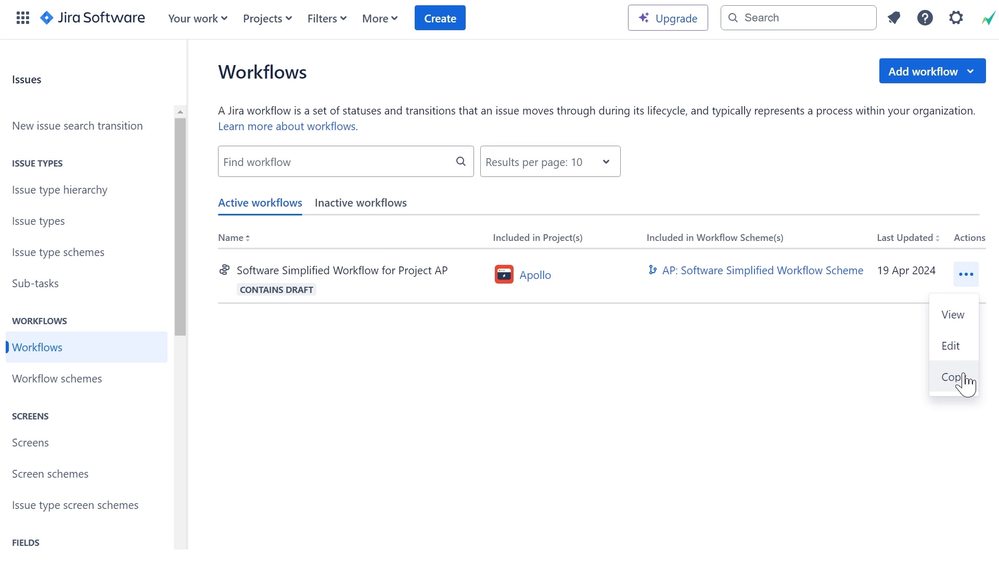This screenshot has width=999, height=562.
Task: Click the 19 Apr 2024 date
Action: [x=906, y=270]
